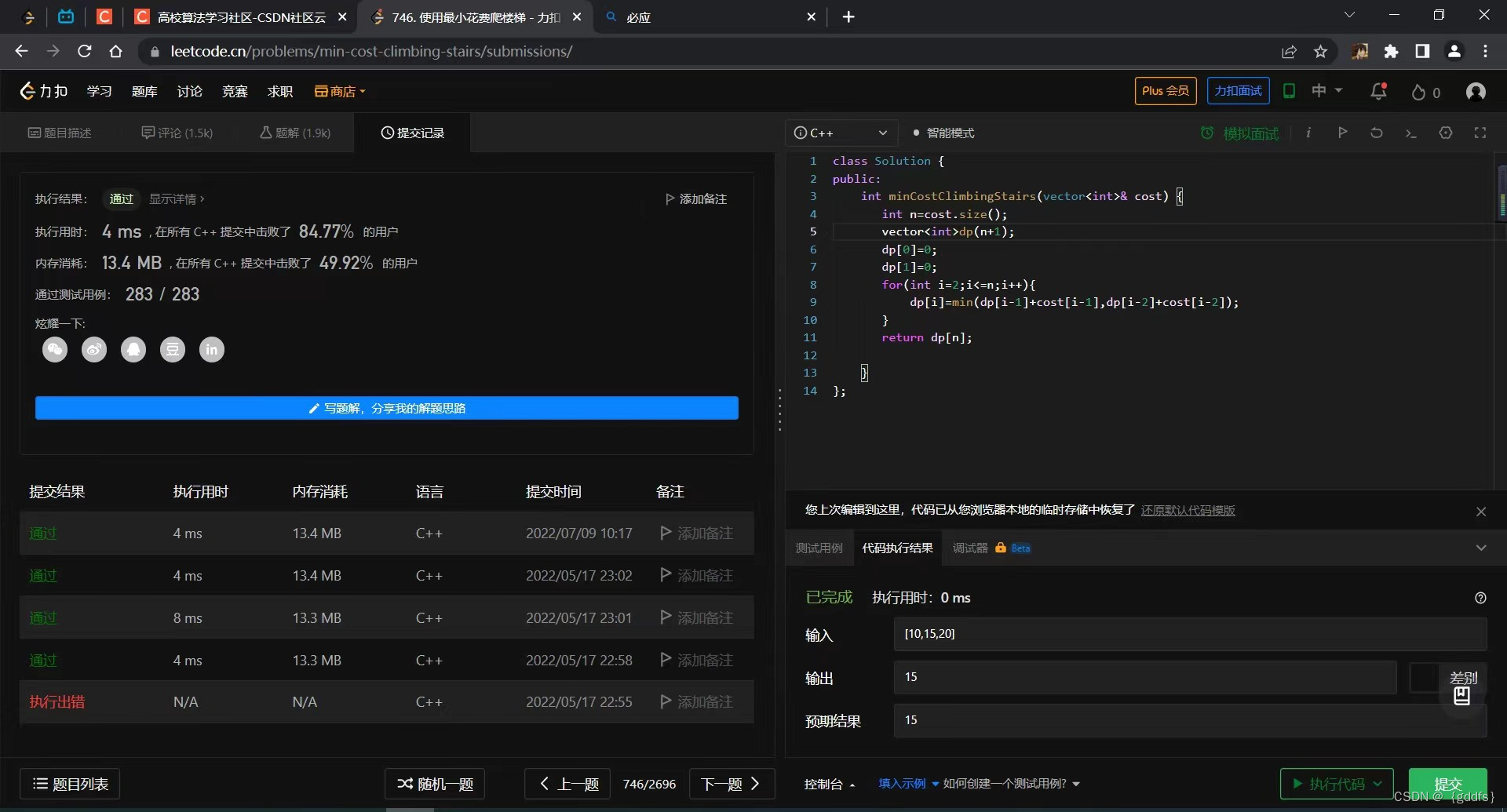
Task: Enter fullscreen editor mode
Action: point(1480,133)
